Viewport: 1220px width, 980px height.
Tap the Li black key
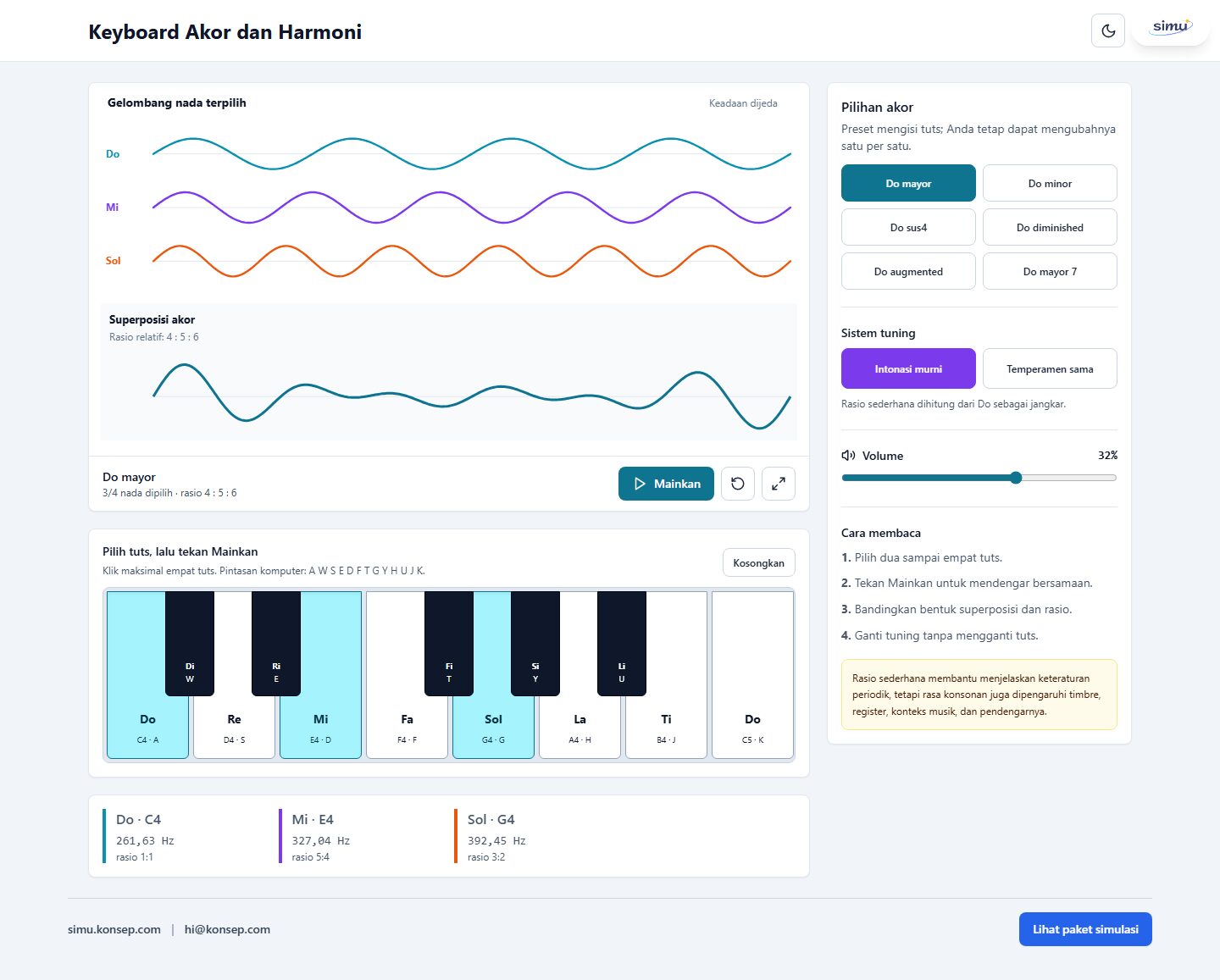[x=622, y=644]
